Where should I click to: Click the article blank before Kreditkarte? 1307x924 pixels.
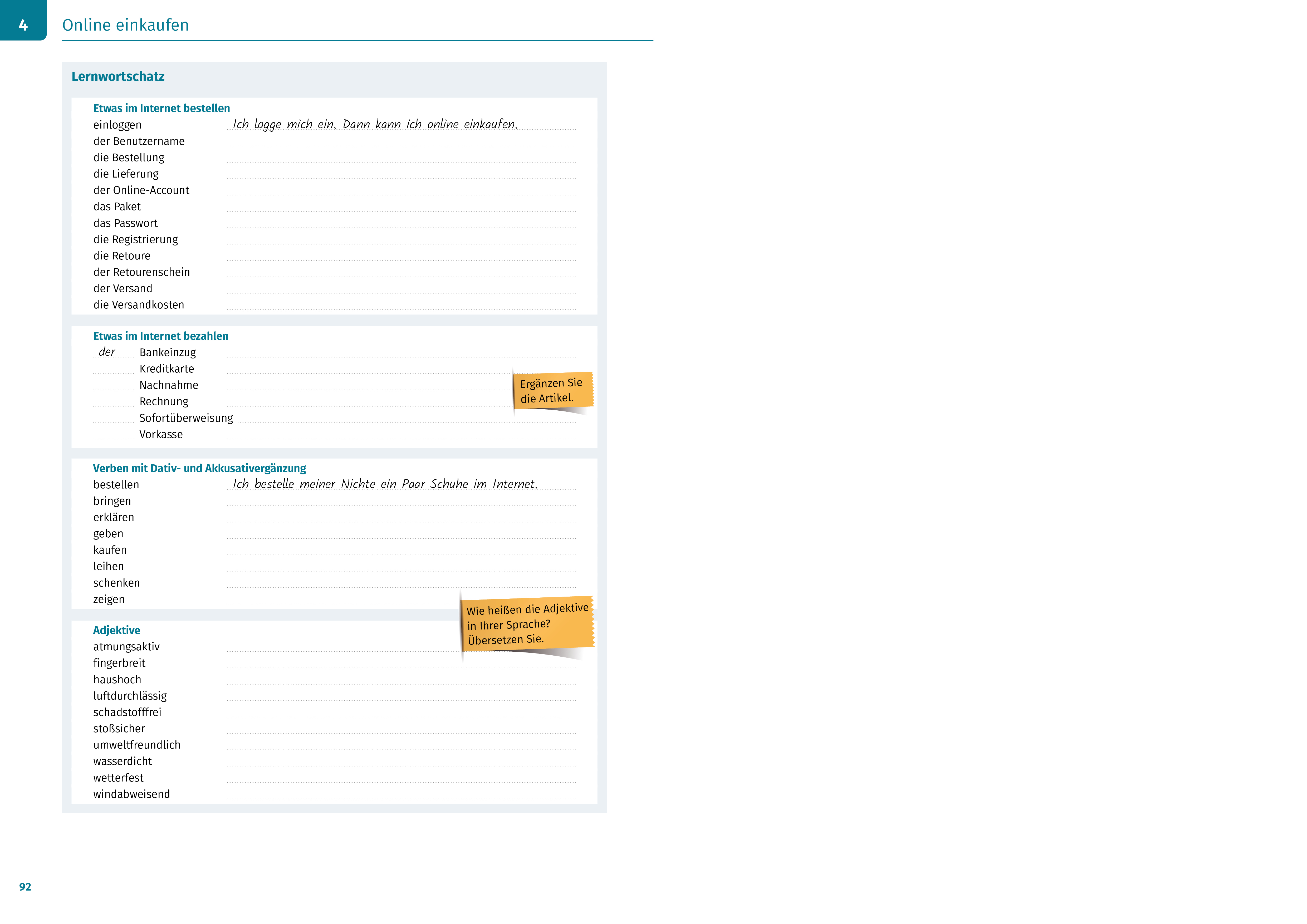[x=113, y=370]
